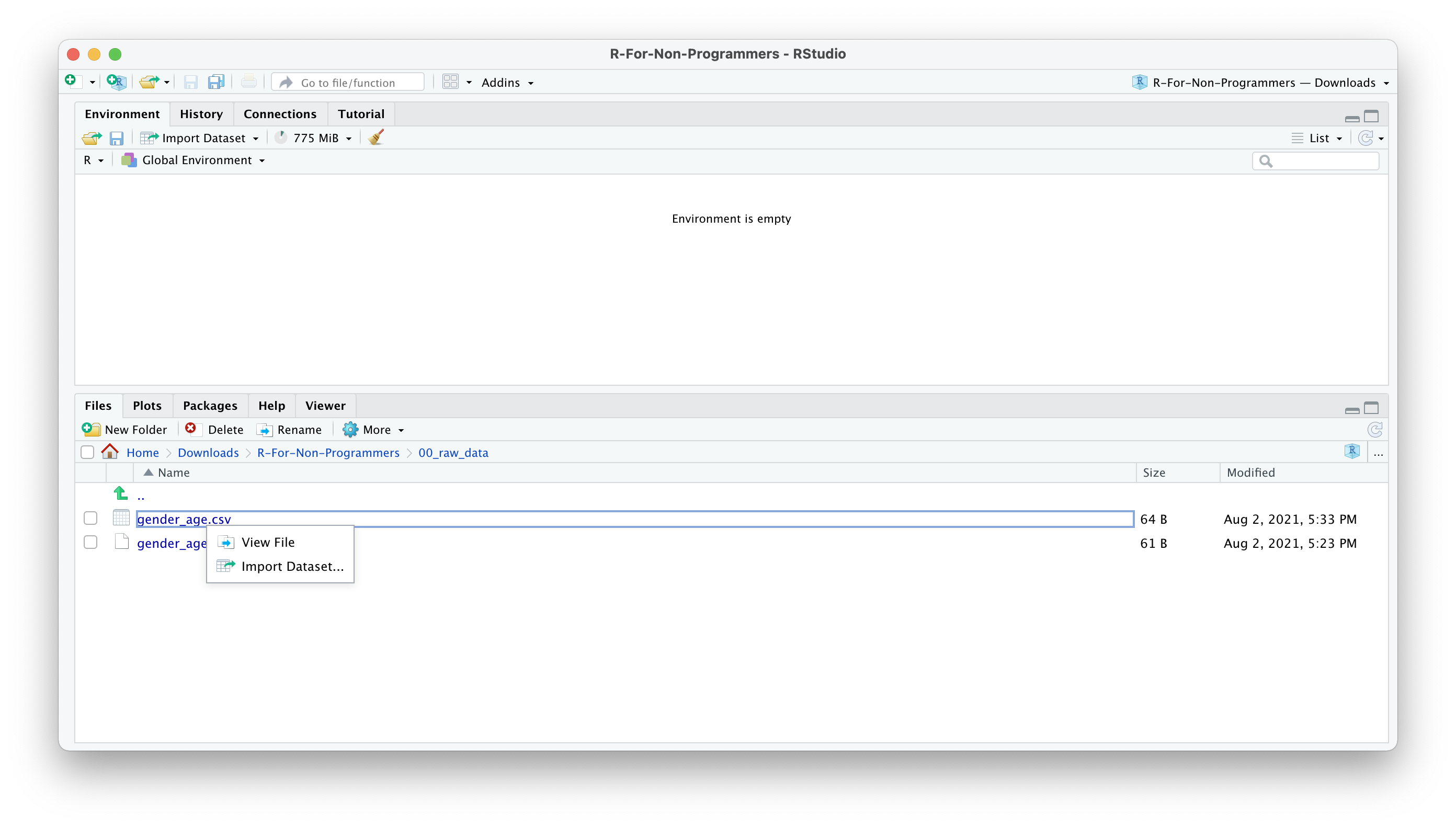Switch to the Packages tab
Screen dimensions: 1456x828
tap(209, 406)
